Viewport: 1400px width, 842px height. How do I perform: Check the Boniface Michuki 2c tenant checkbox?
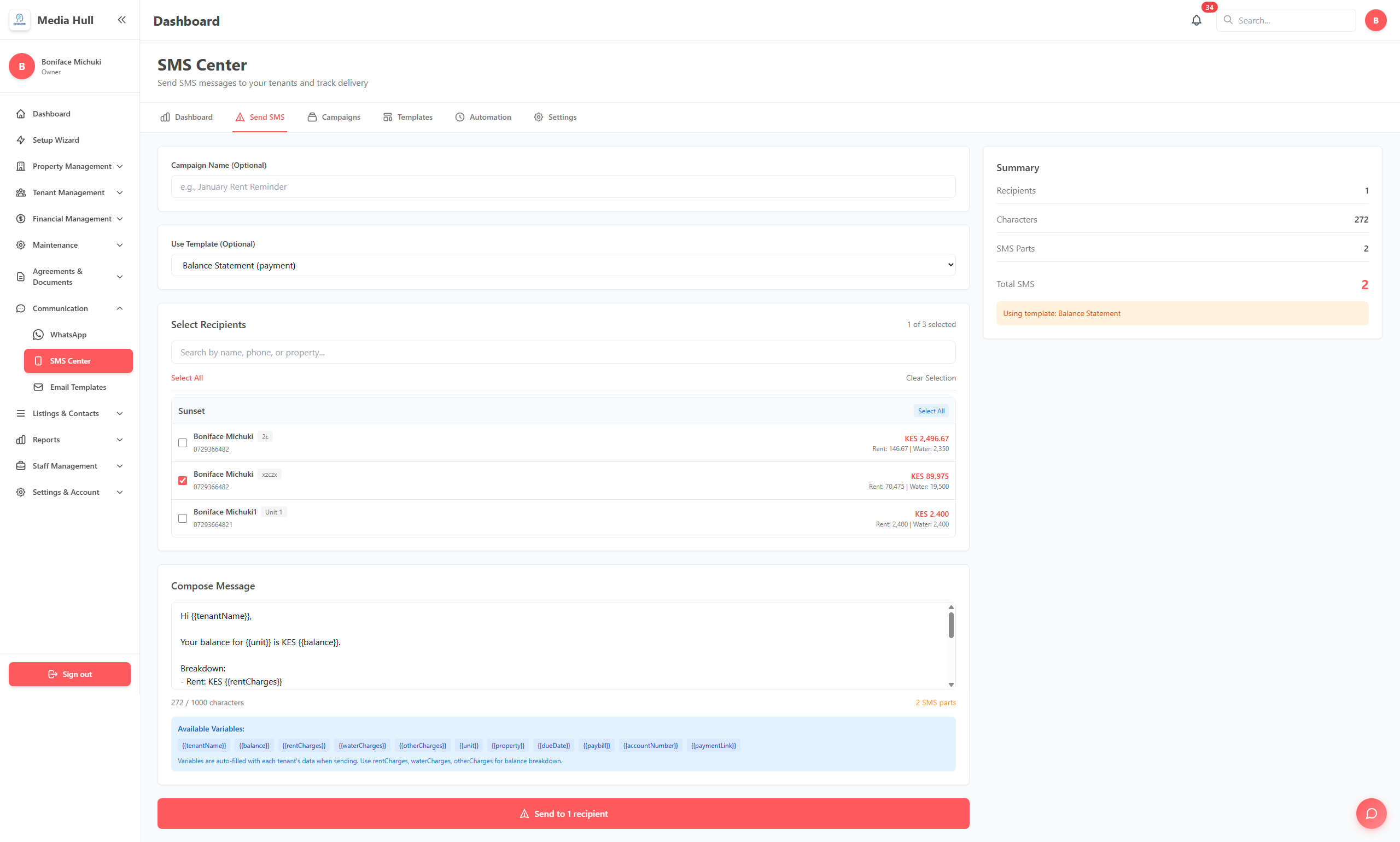(x=183, y=442)
